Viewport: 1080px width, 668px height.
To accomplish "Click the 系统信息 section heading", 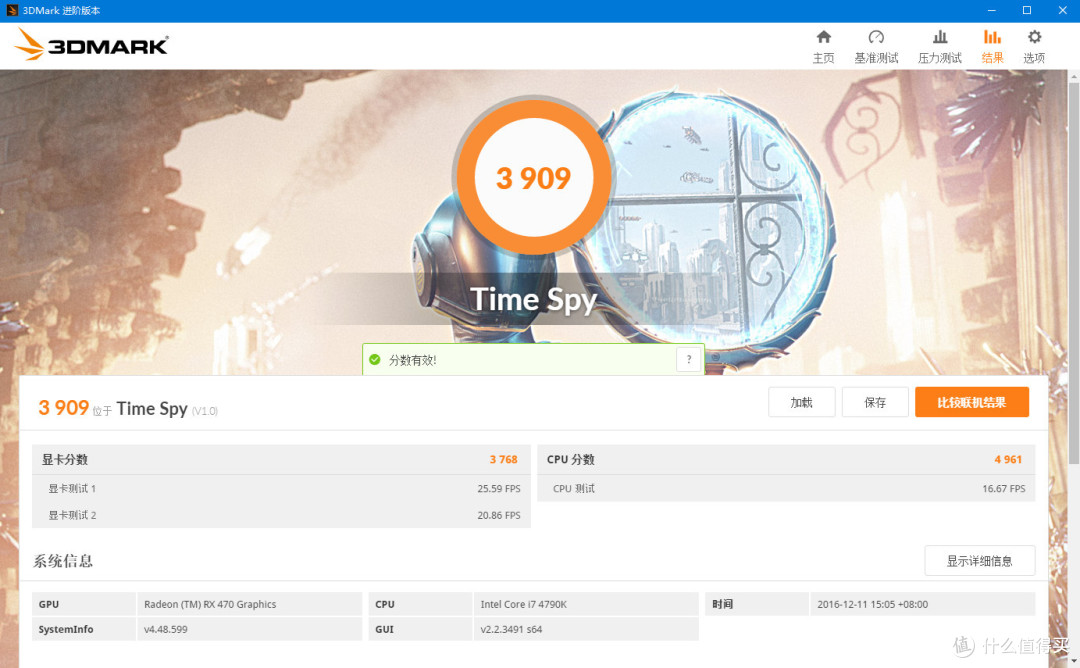I will point(63,561).
